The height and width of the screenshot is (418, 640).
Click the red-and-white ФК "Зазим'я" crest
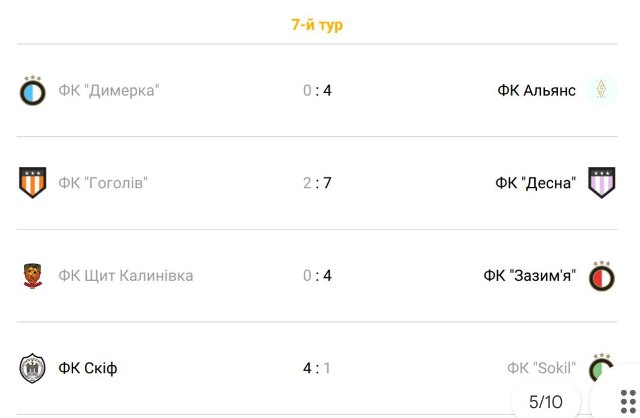602,276
